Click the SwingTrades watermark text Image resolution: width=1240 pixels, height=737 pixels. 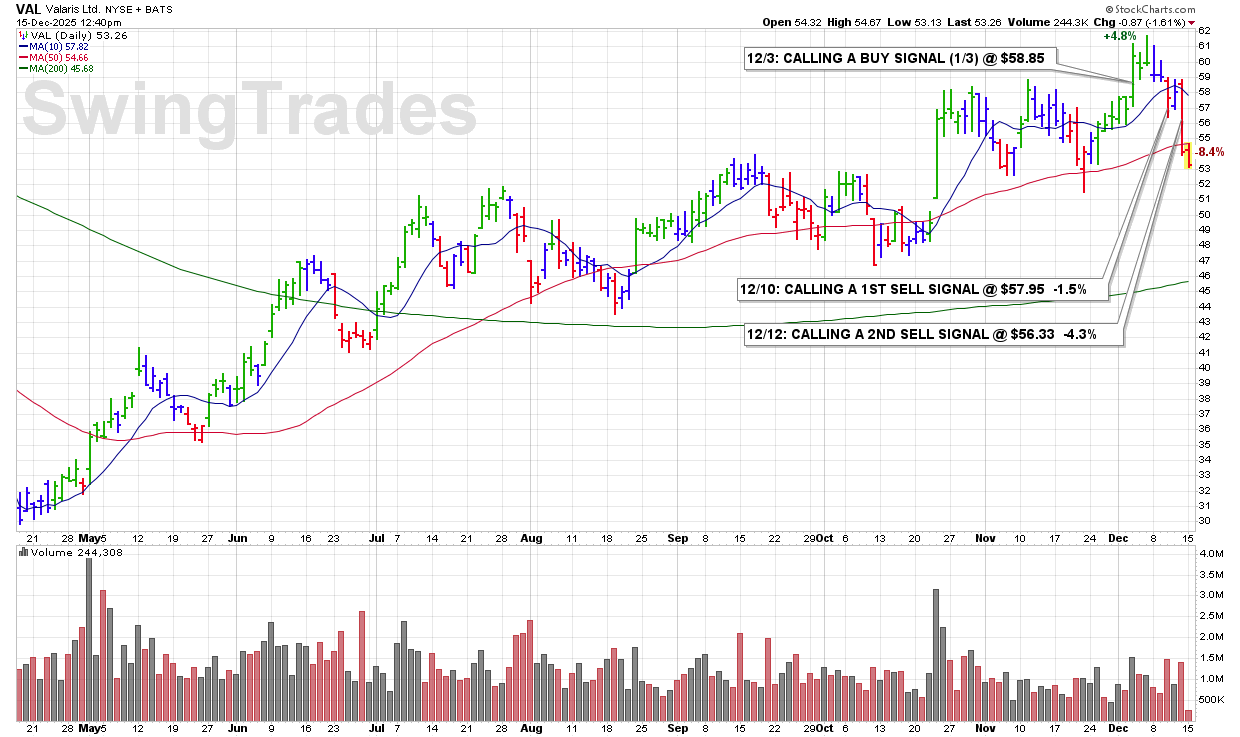click(x=248, y=109)
